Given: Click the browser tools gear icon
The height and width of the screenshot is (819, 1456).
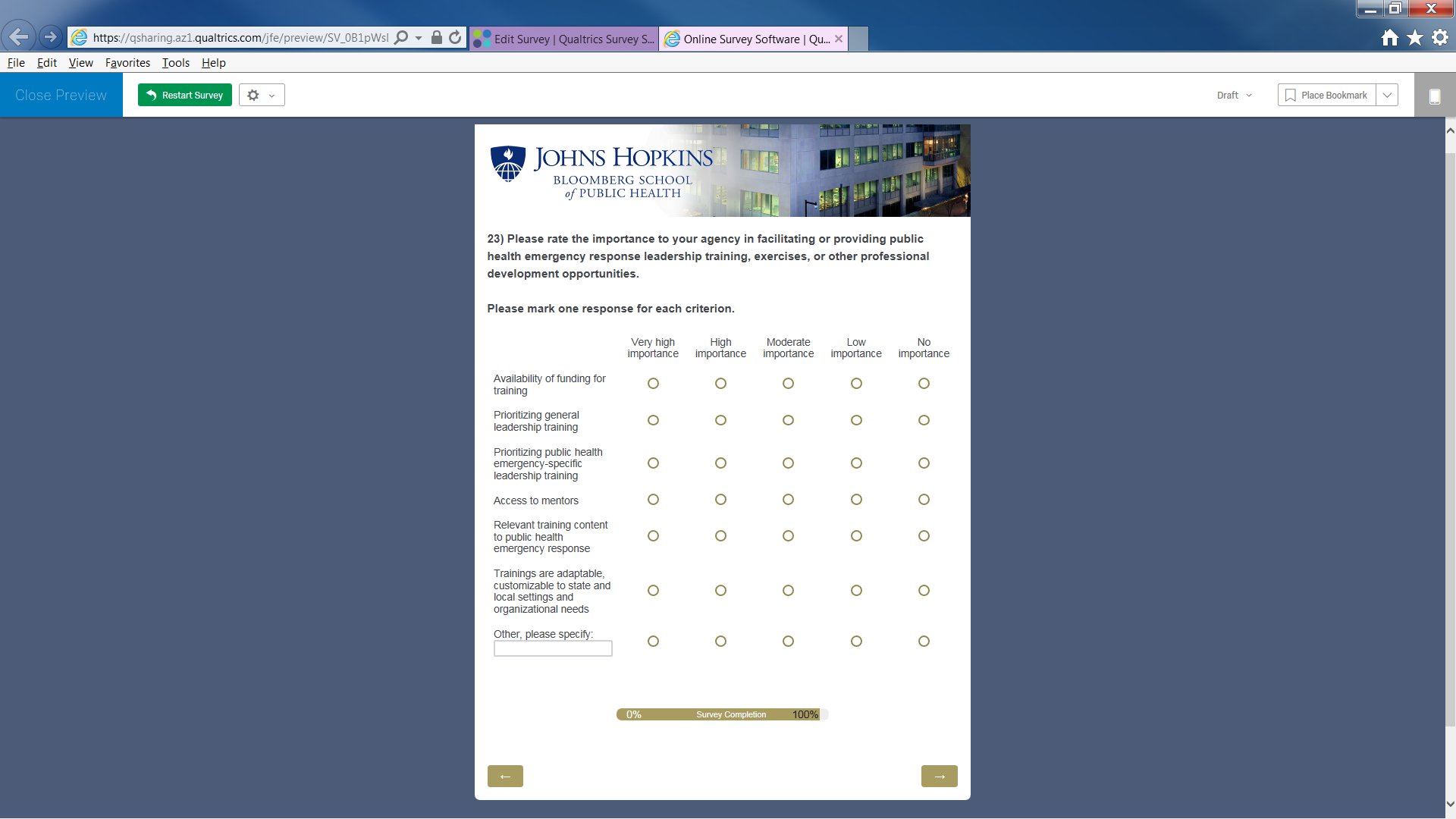Looking at the screenshot, I should tap(1440, 38).
